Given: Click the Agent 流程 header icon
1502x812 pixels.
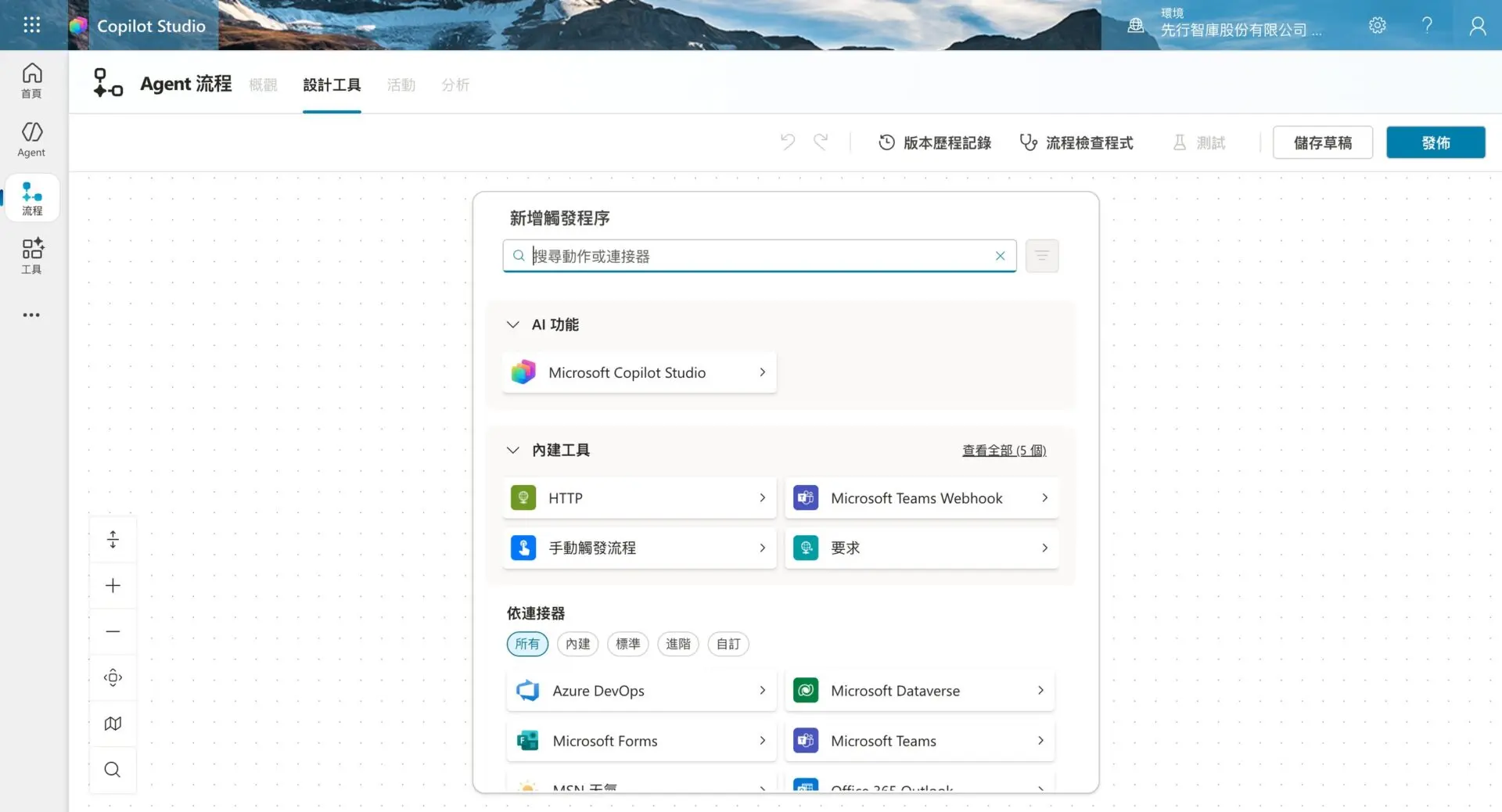Looking at the screenshot, I should (x=108, y=83).
